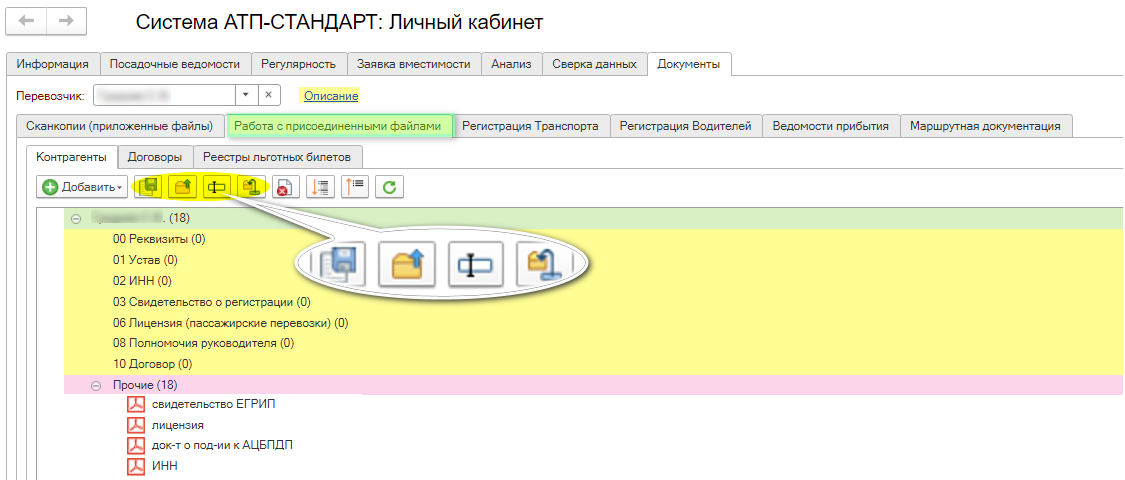
Task: Collapse the top-level contractor node (18)
Action: [x=76, y=218]
